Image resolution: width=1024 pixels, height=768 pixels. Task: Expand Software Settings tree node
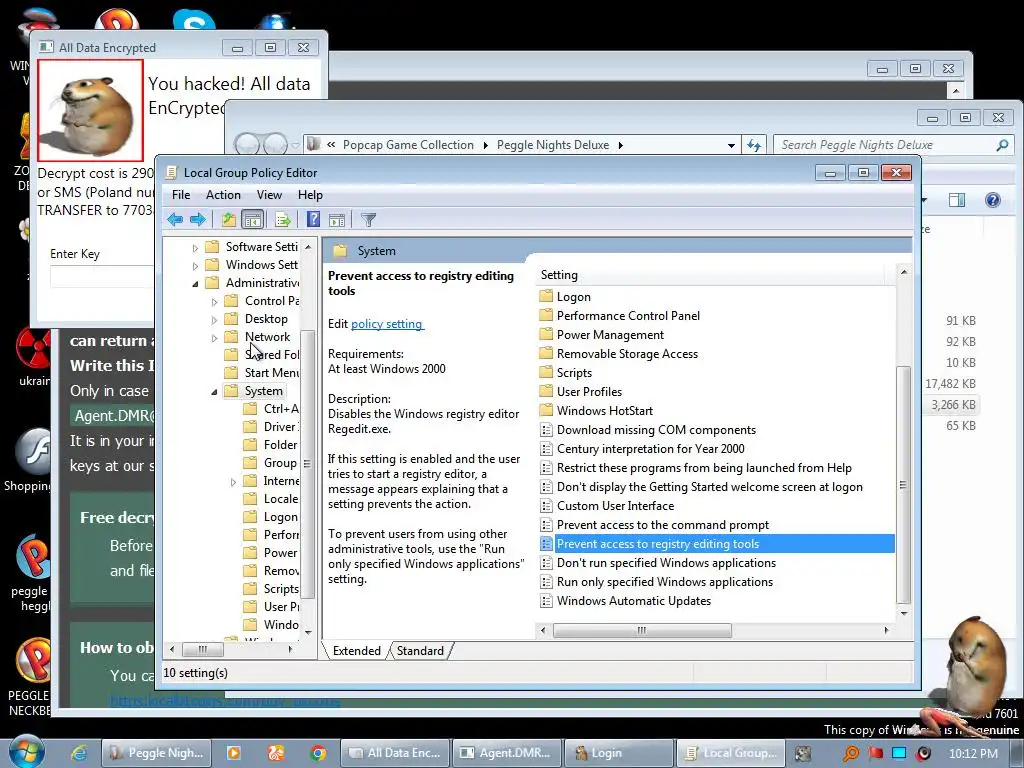(x=195, y=248)
